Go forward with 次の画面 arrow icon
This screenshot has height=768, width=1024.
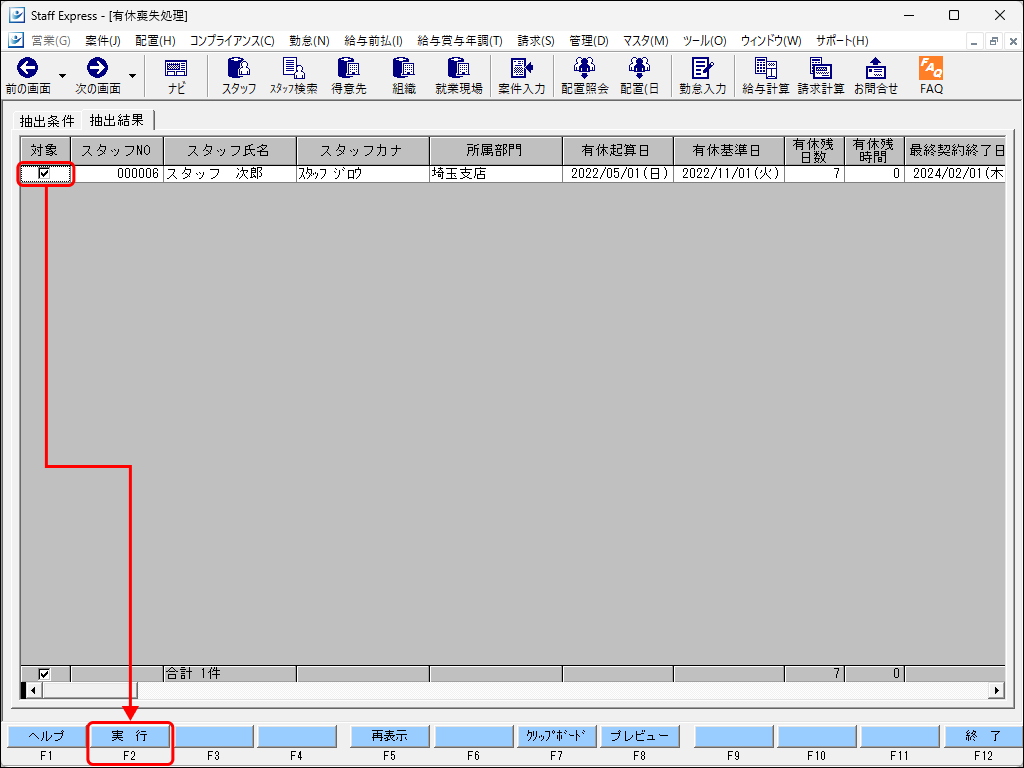point(97,68)
